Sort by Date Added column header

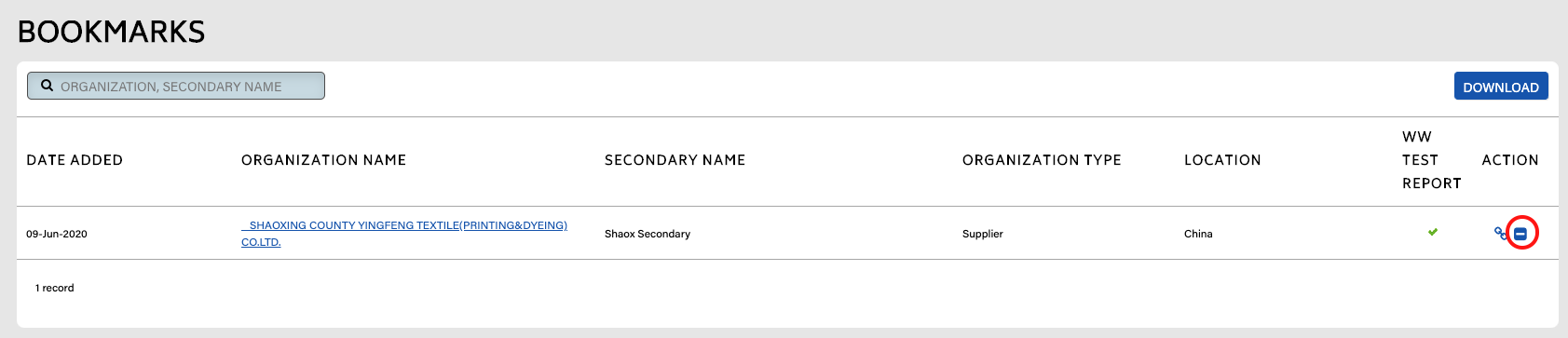pyautogui.click(x=75, y=160)
